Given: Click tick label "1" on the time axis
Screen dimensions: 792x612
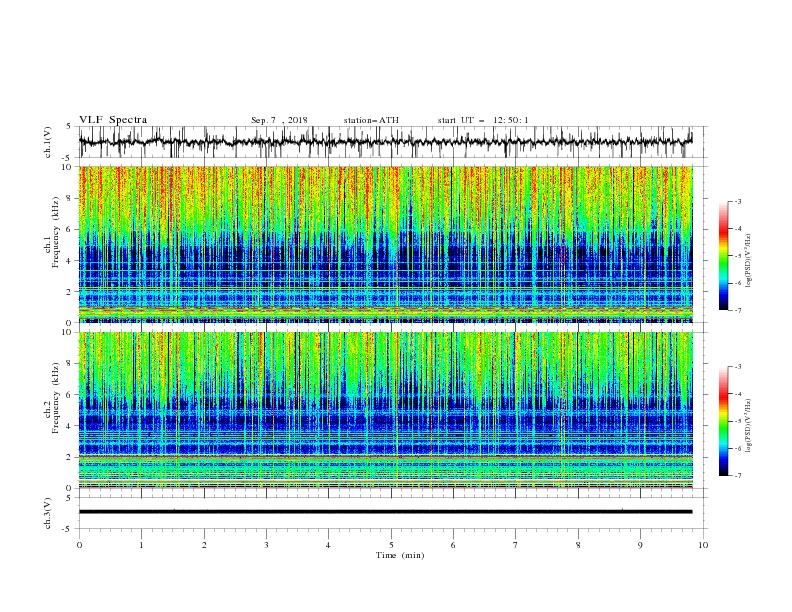Looking at the screenshot, I should click(x=141, y=545).
